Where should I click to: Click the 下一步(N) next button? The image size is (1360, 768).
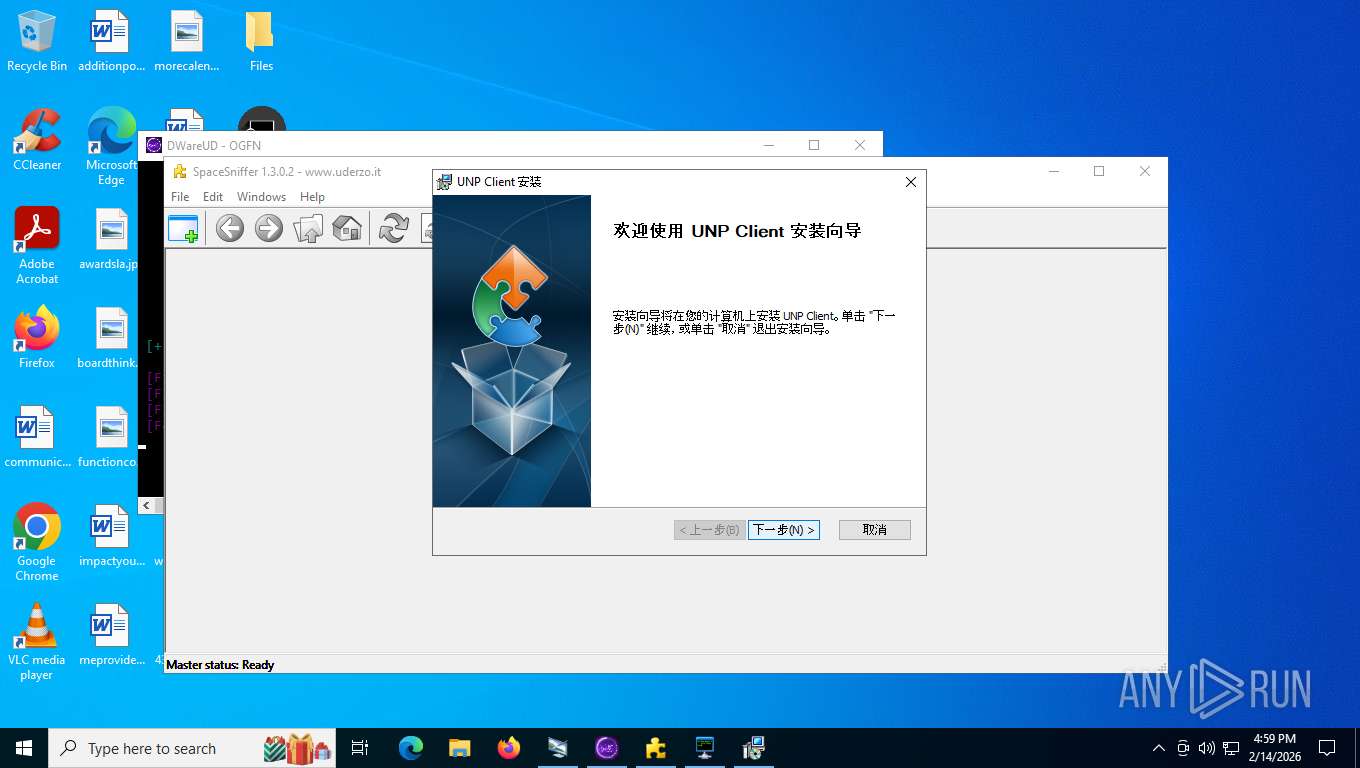[x=784, y=530]
